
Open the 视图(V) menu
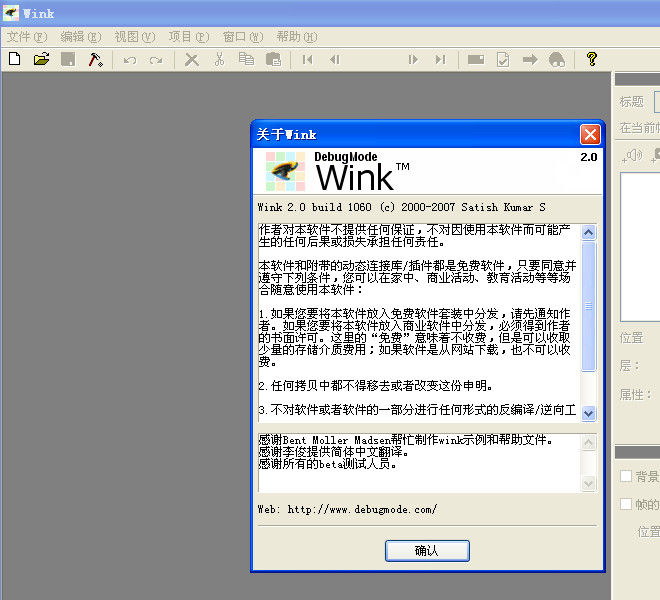[x=135, y=37]
